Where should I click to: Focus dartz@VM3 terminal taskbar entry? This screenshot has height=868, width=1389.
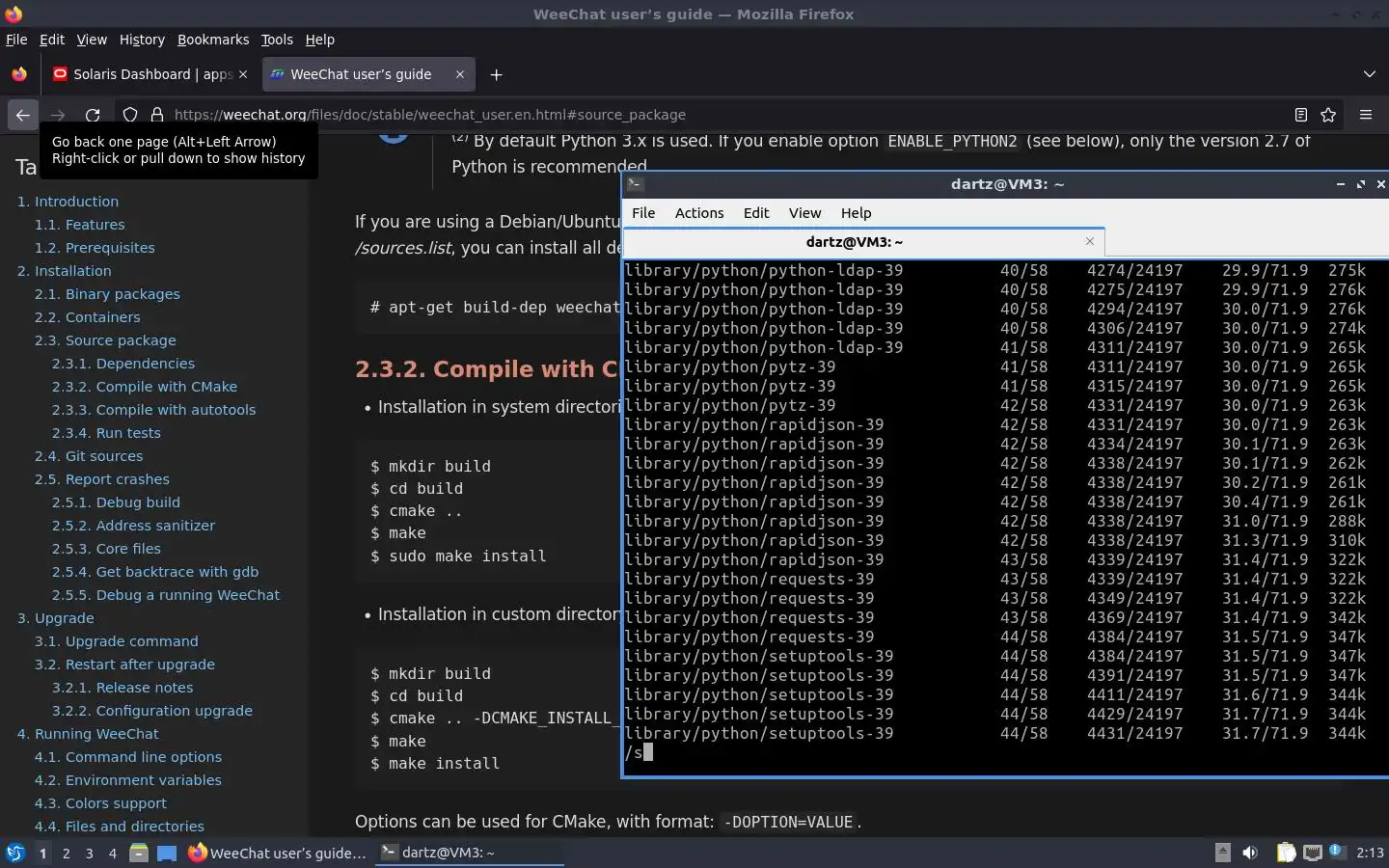pos(470,853)
